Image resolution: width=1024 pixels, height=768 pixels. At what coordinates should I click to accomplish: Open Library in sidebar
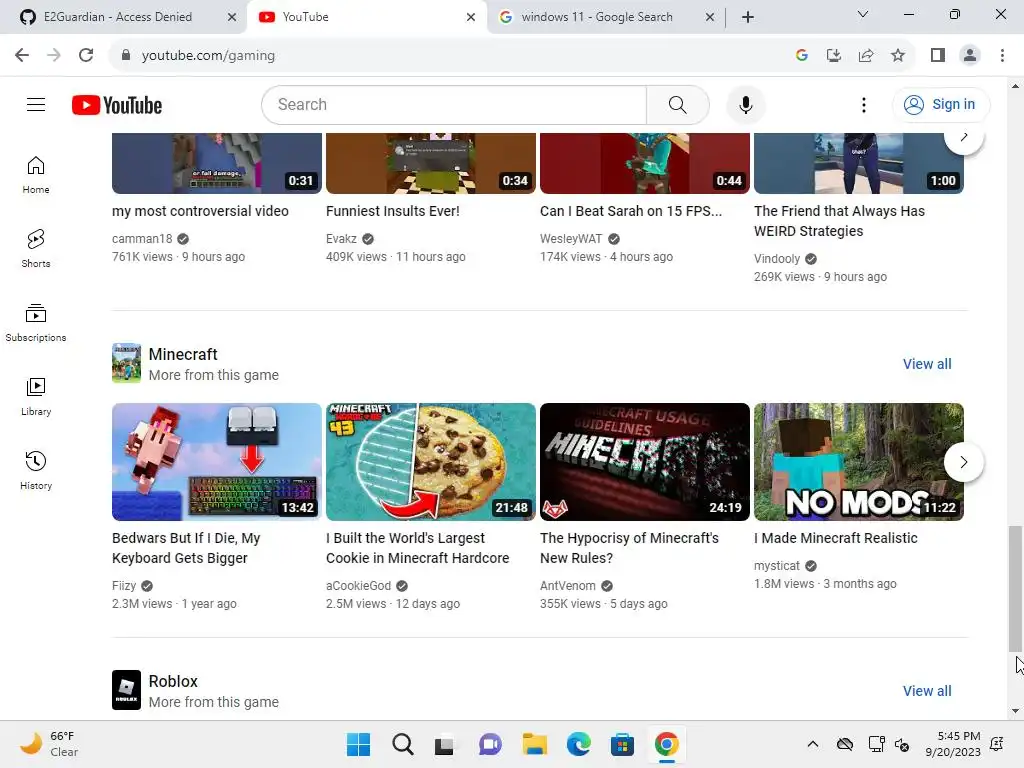tap(36, 396)
